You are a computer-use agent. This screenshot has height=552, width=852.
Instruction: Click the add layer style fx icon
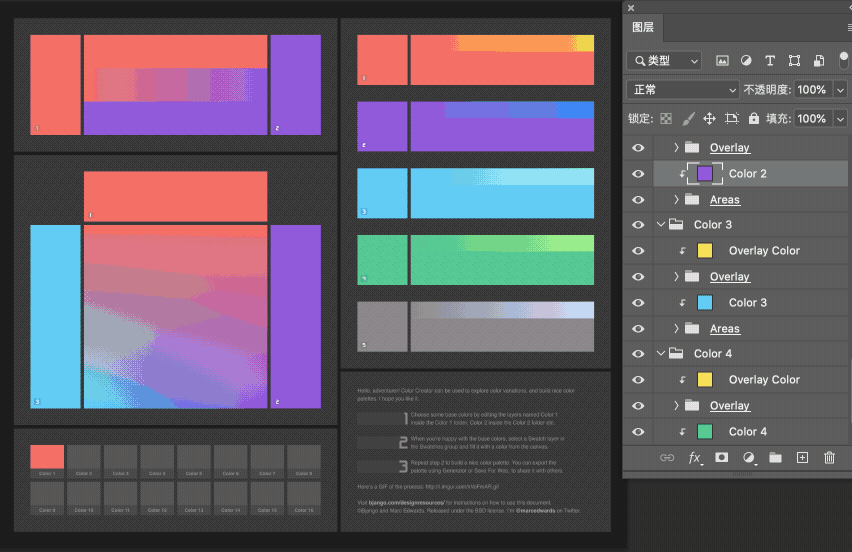coord(695,458)
